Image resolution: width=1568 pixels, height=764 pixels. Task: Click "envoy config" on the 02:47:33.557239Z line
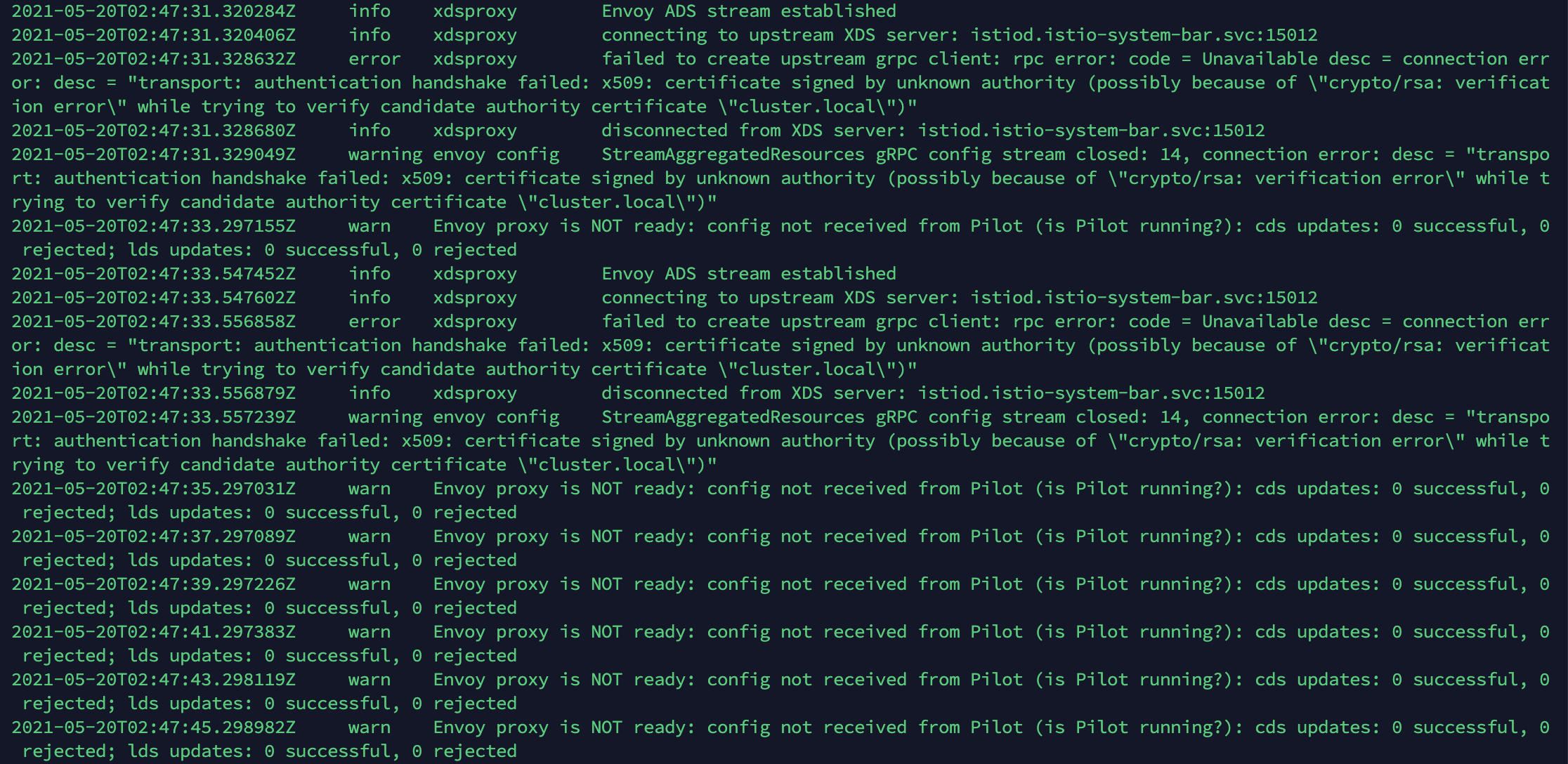[496, 417]
